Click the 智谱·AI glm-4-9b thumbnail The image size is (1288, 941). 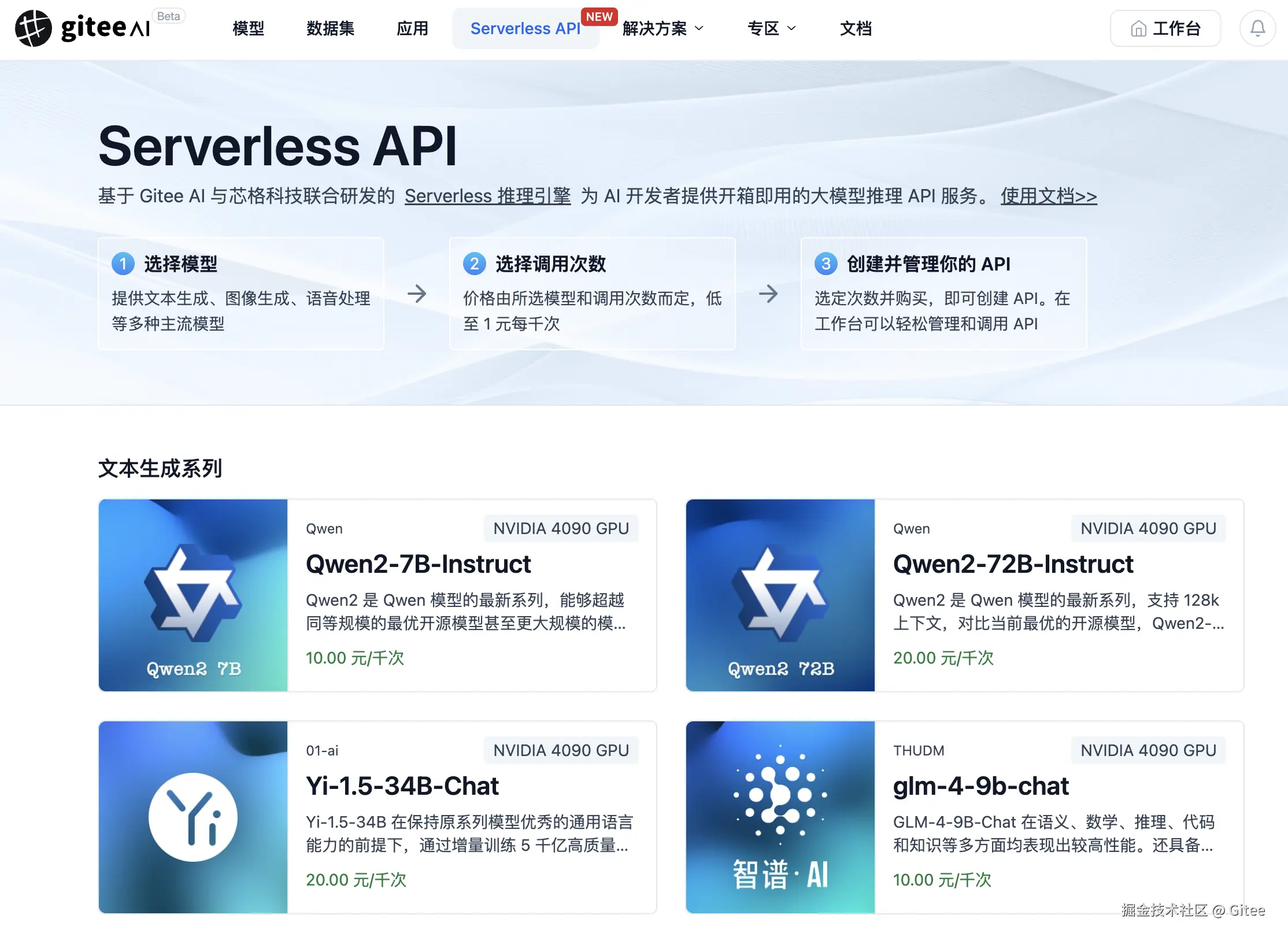[x=780, y=817]
